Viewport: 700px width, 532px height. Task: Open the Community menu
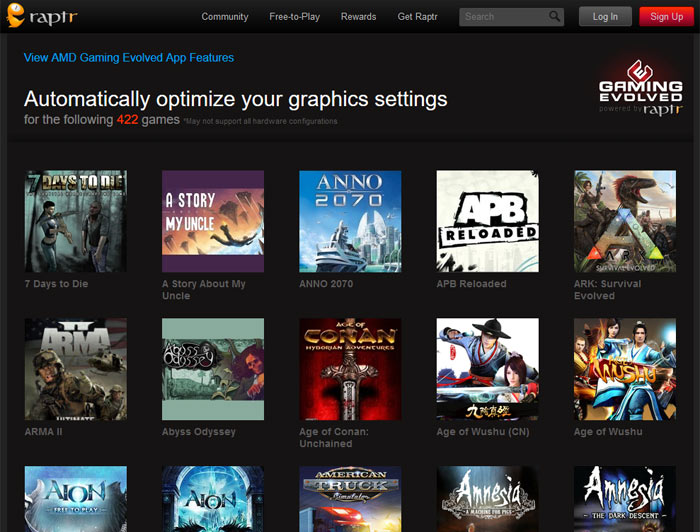225,17
